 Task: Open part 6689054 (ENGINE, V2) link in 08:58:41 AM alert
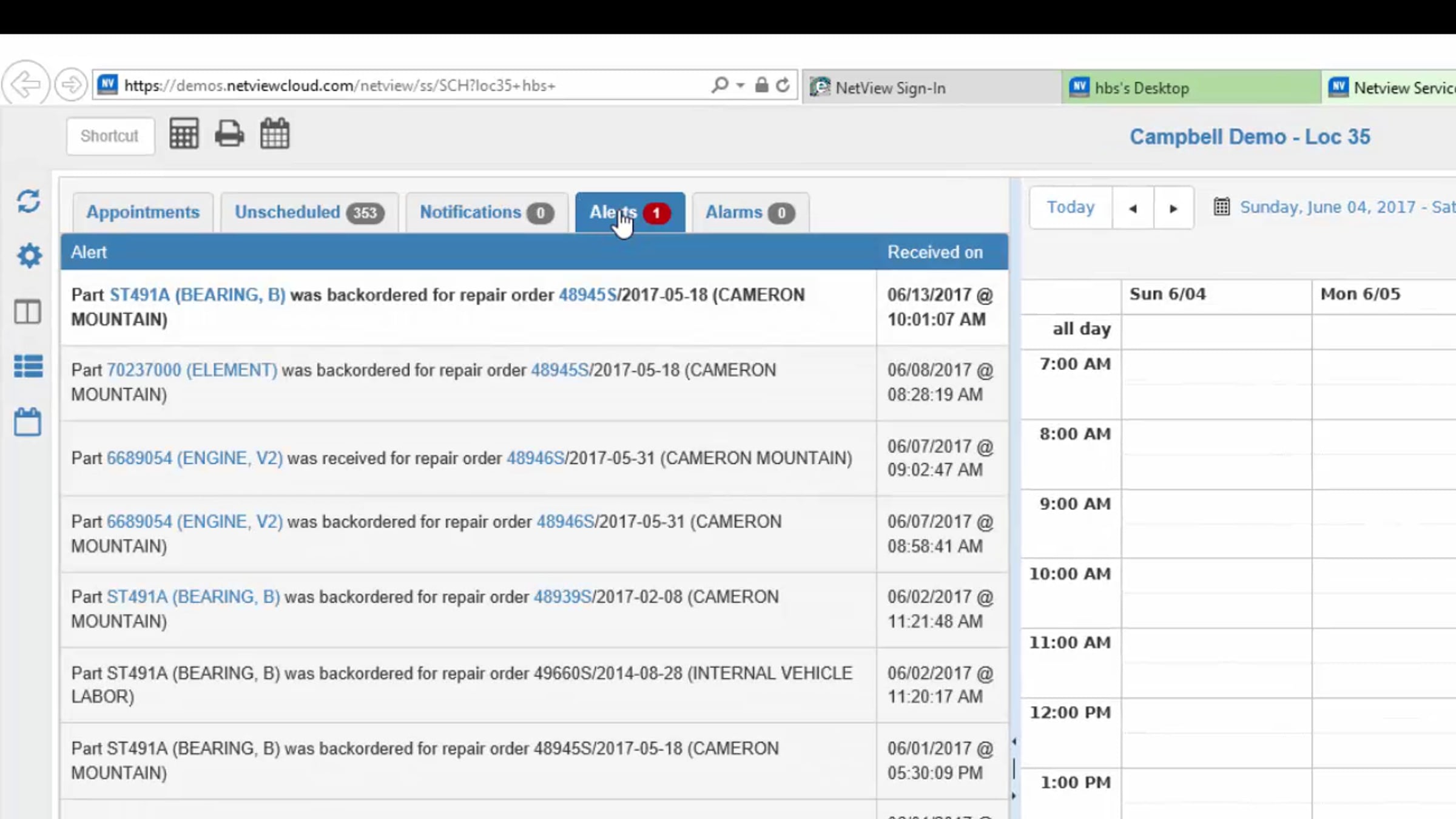195,522
